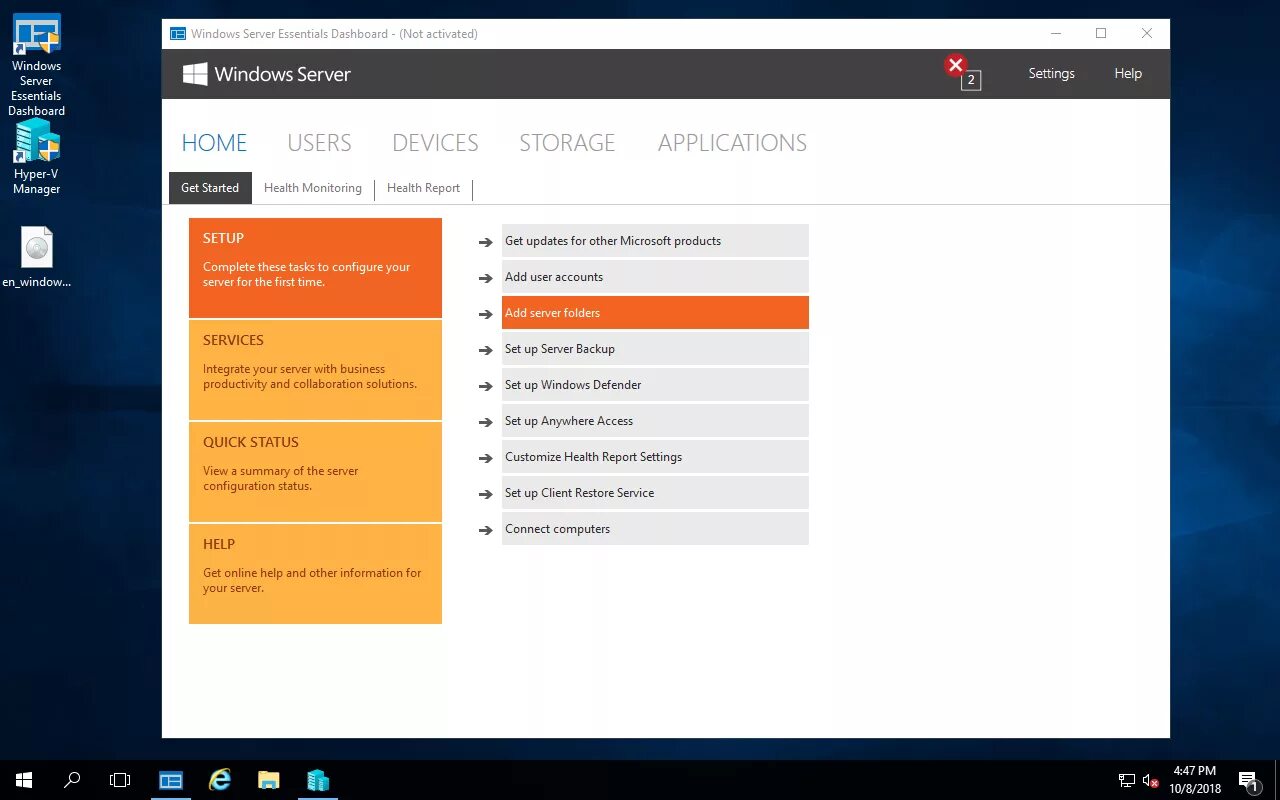Click the arrow beside Set up Windows Defender
Image resolution: width=1280 pixels, height=800 pixels.
tap(486, 386)
